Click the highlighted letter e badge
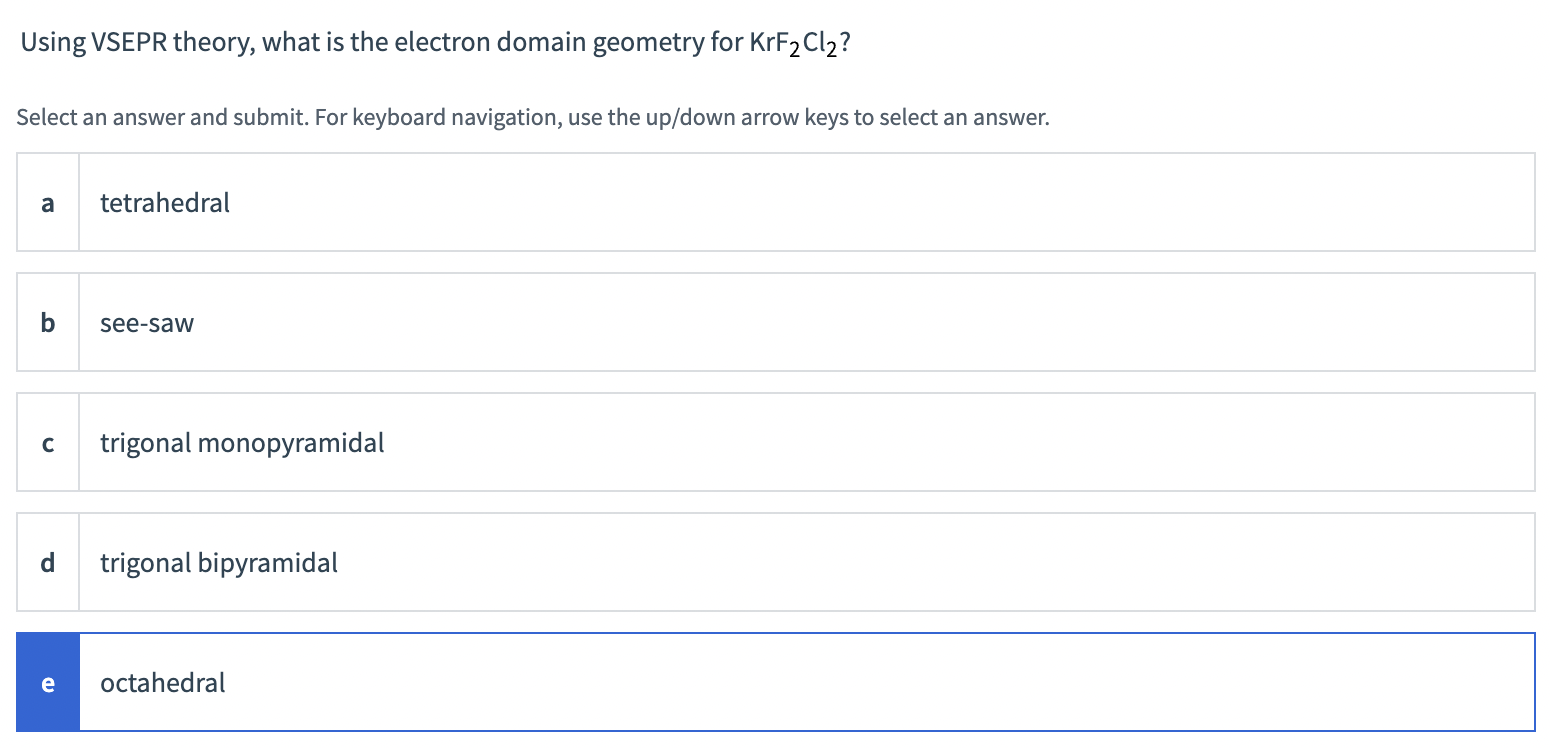This screenshot has width=1550, height=748. point(47,682)
